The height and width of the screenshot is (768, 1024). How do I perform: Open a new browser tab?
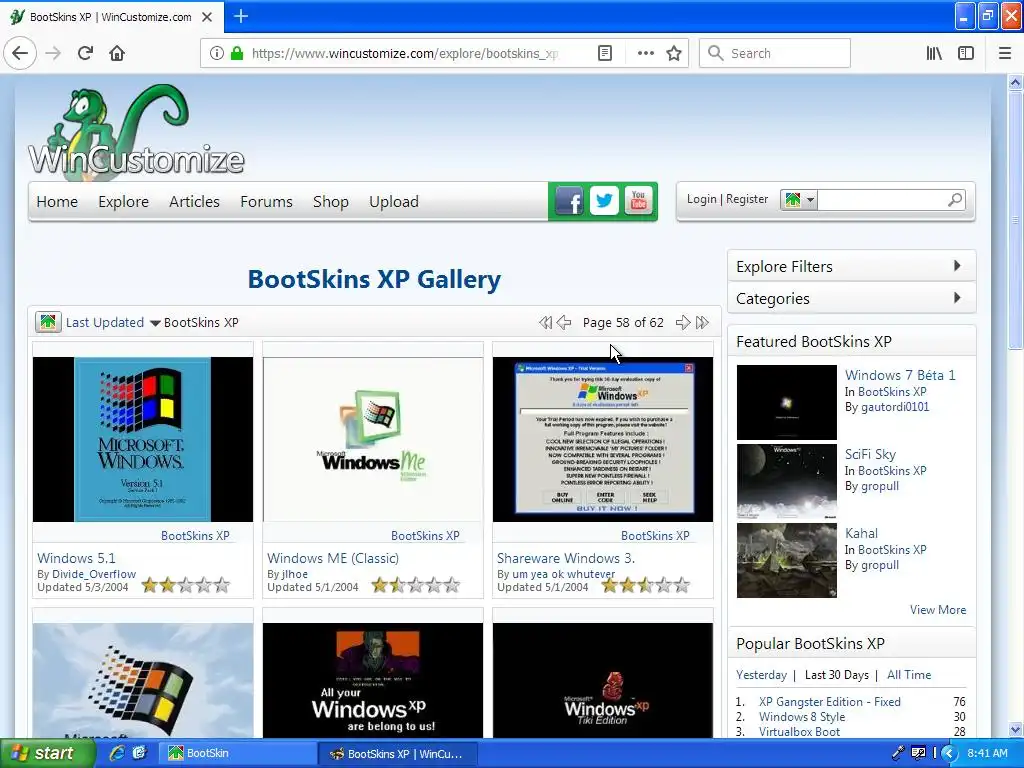[241, 16]
